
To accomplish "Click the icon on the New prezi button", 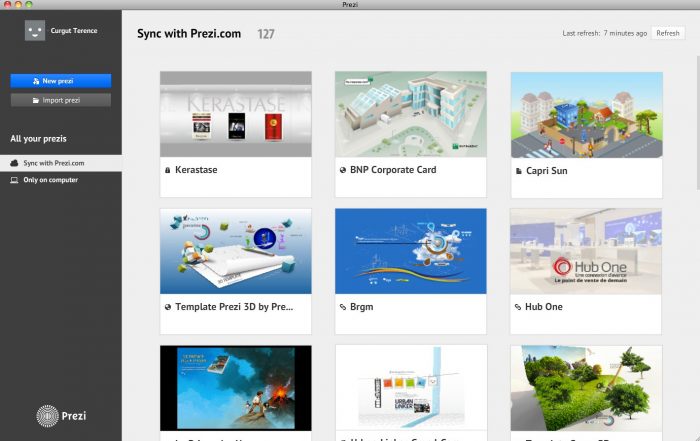I will tap(36, 81).
